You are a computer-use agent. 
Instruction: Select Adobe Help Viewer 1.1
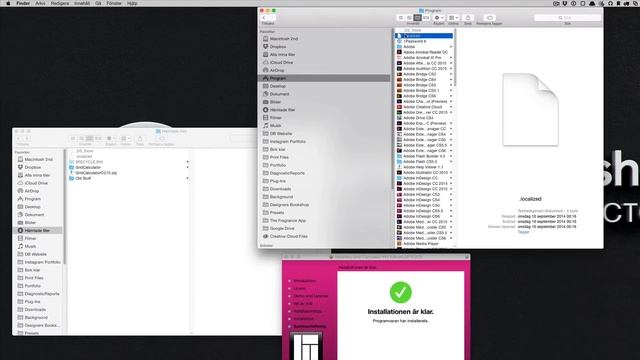coord(423,167)
